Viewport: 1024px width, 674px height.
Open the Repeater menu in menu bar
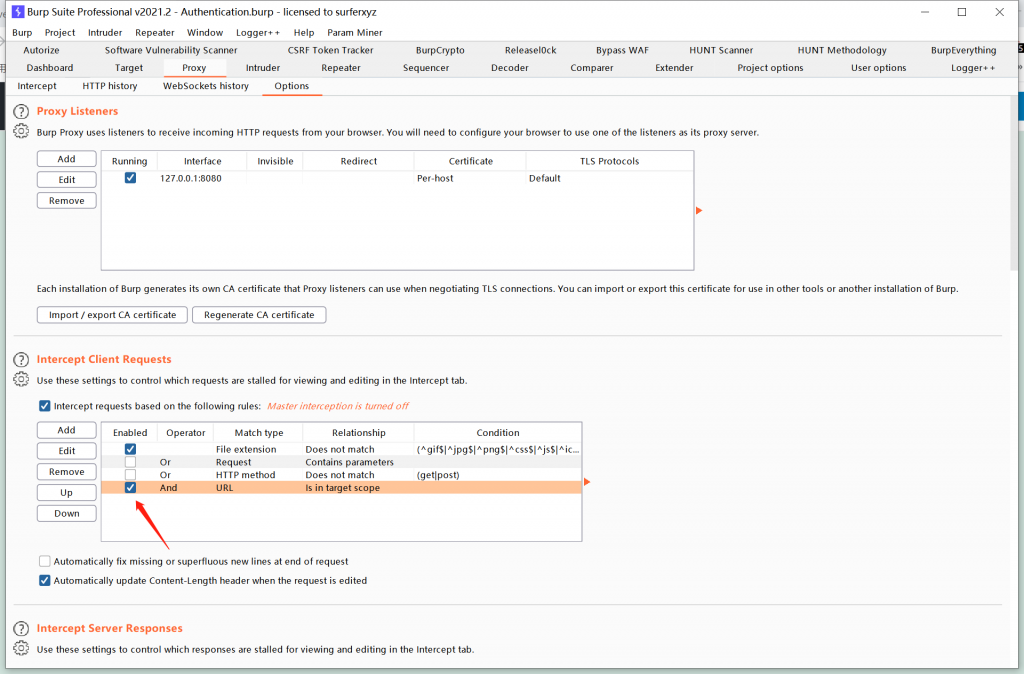click(x=155, y=33)
